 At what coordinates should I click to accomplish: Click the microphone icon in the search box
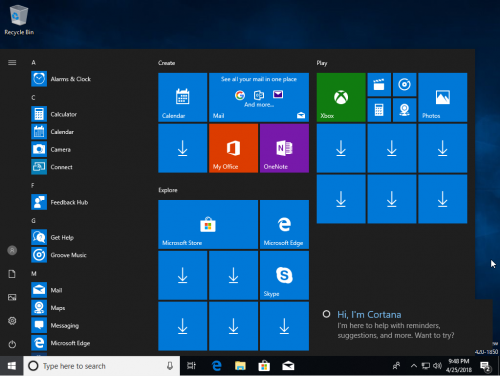point(170,366)
